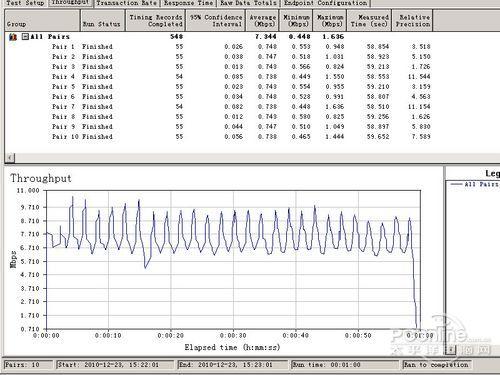This screenshot has height=375, width=500.
Task: Click the Average (Mbps) column header
Action: pos(263,21)
